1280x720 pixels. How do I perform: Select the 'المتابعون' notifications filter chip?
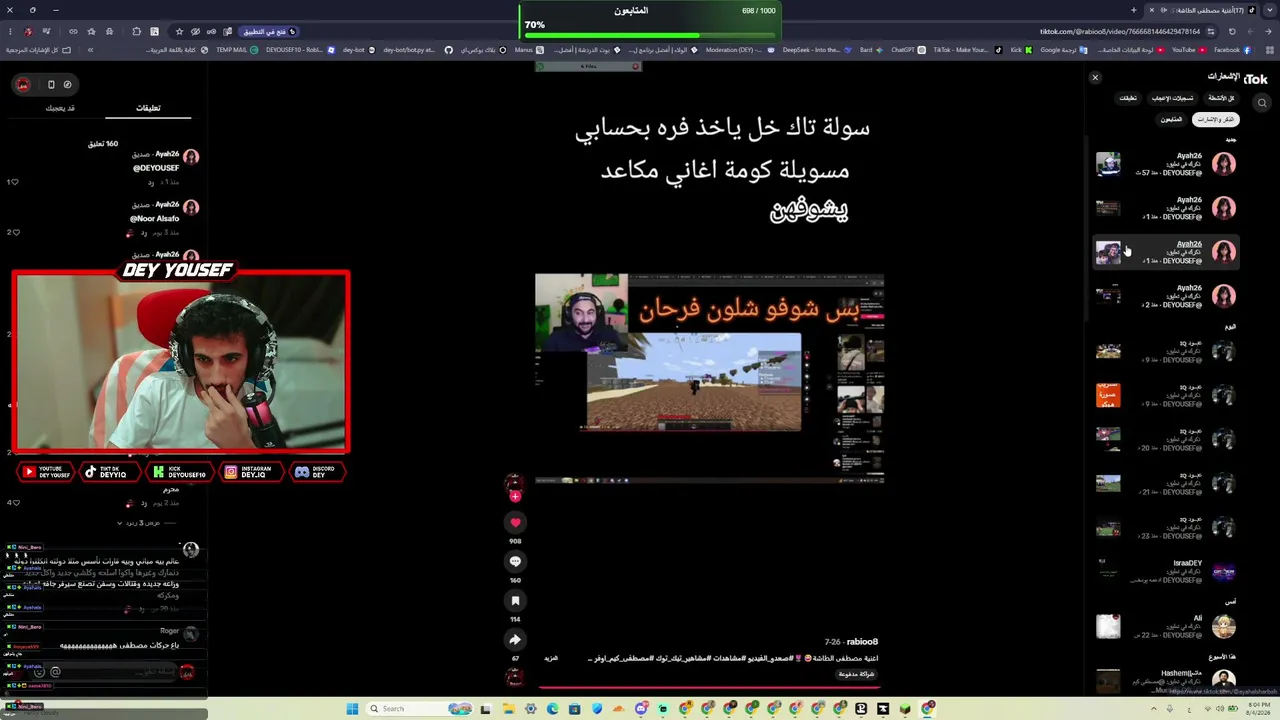[x=1171, y=120]
